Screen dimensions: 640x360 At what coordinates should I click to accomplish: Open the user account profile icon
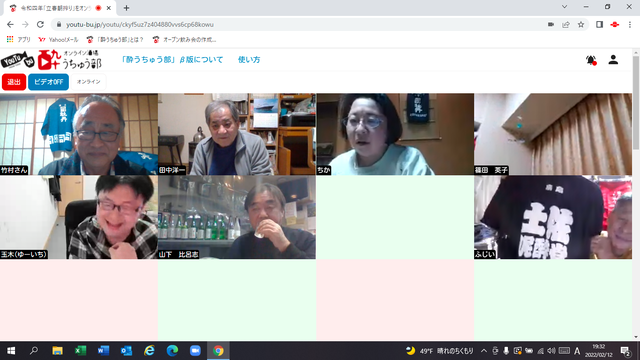pos(613,60)
